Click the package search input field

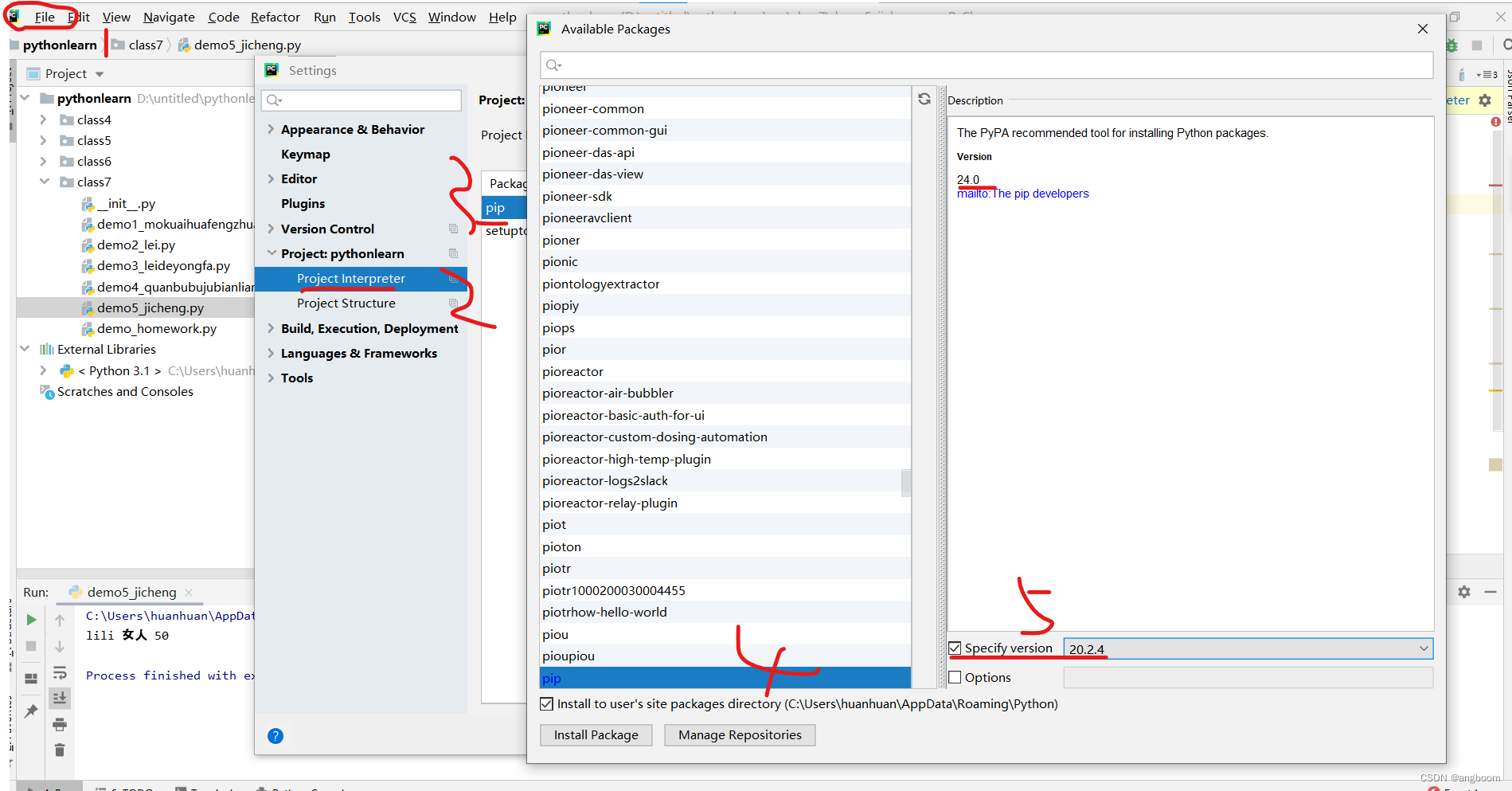[987, 65]
